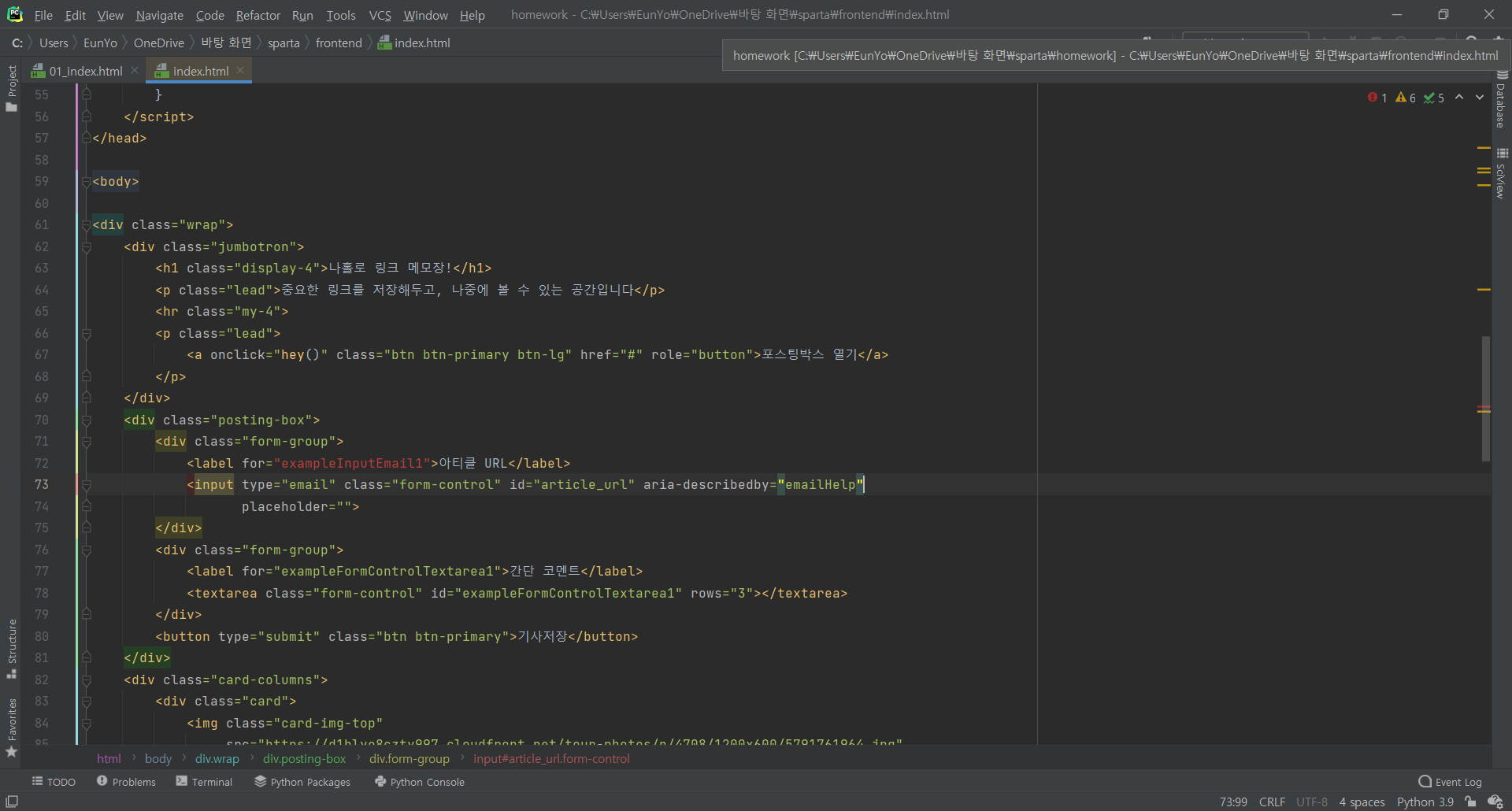This screenshot has height=811, width=1512.
Task: Open the Python 3.9 interpreter selector
Action: 1425,802
